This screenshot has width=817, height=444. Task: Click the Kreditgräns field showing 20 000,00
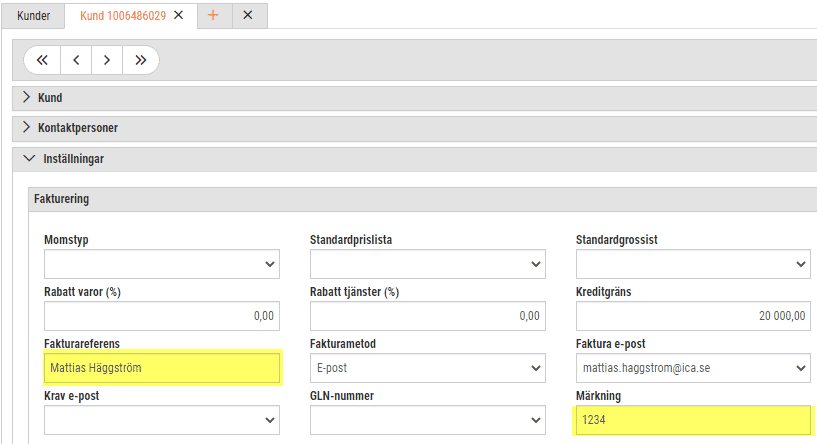click(693, 316)
